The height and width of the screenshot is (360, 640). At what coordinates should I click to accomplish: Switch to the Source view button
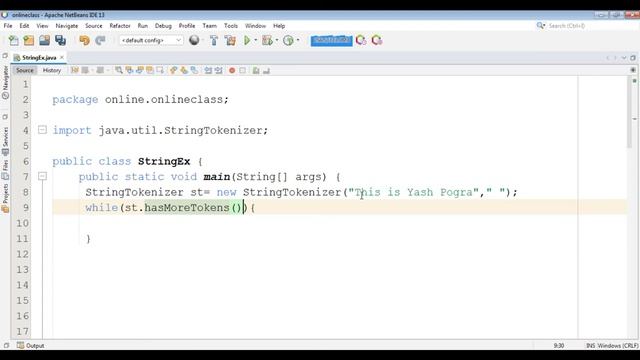tap(24, 70)
